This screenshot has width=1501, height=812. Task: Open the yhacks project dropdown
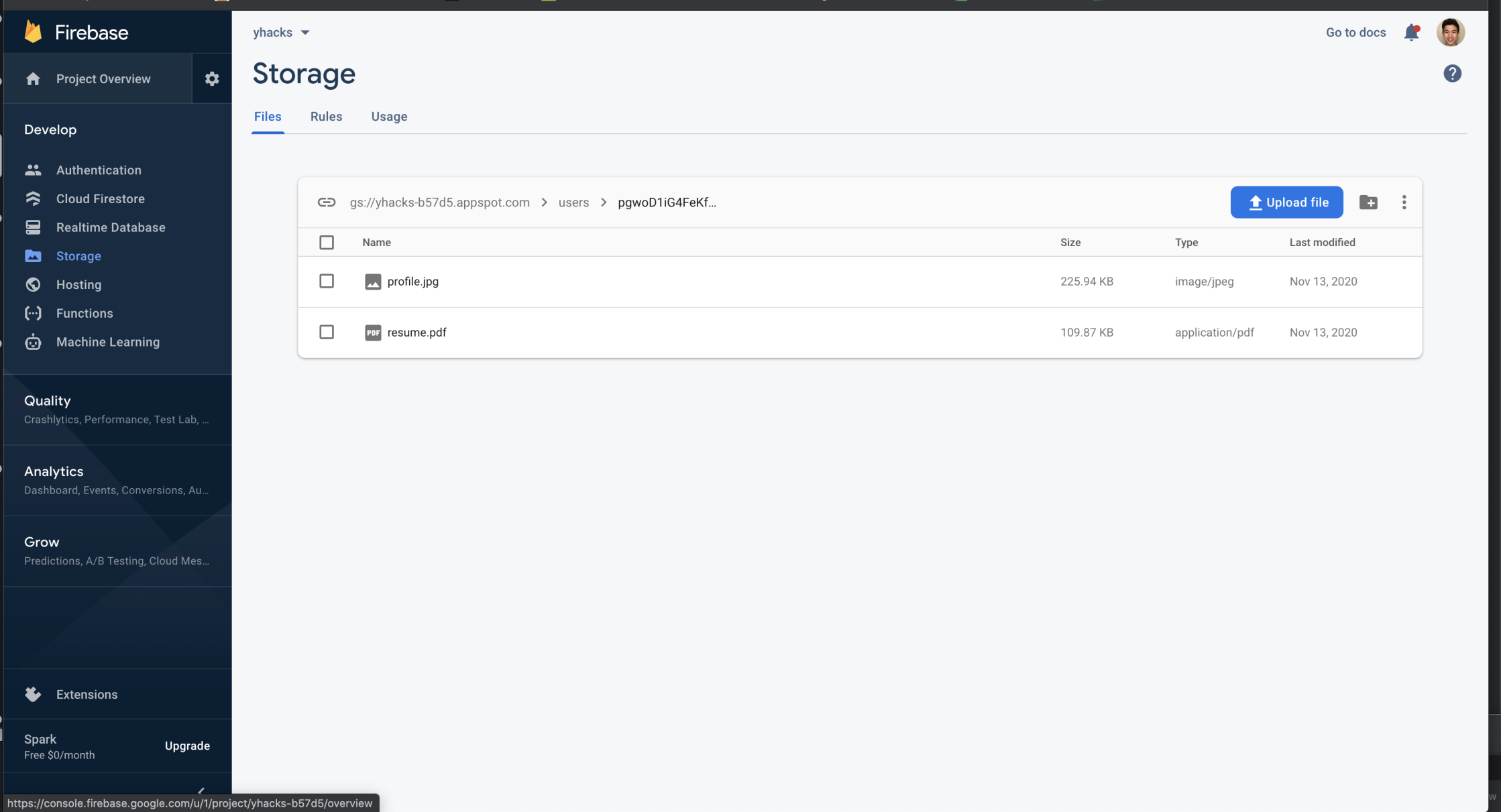click(281, 32)
